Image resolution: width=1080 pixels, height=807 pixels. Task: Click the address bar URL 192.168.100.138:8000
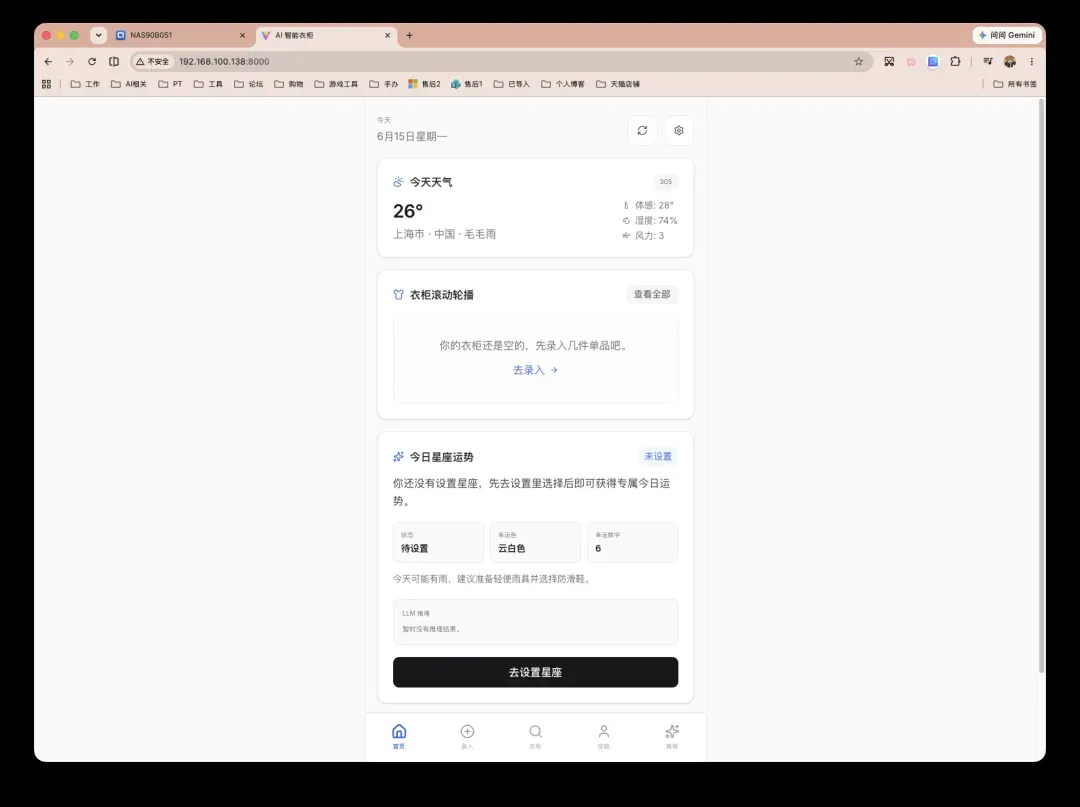pos(224,61)
